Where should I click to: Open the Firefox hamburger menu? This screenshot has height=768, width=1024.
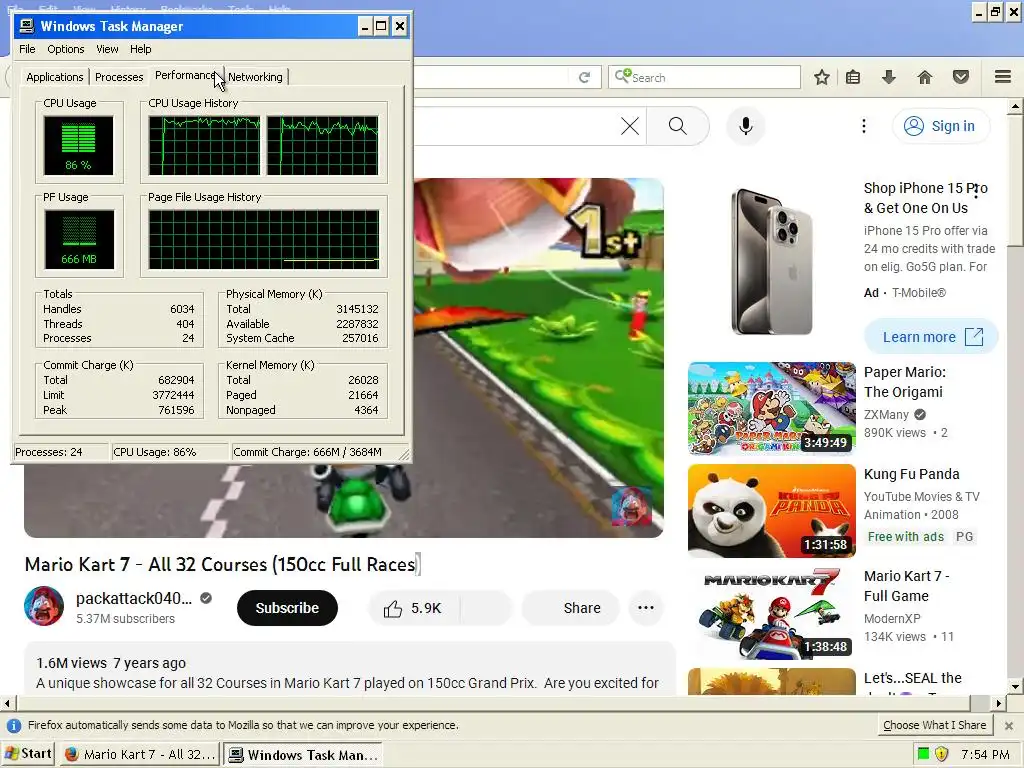pyautogui.click(x=1003, y=77)
